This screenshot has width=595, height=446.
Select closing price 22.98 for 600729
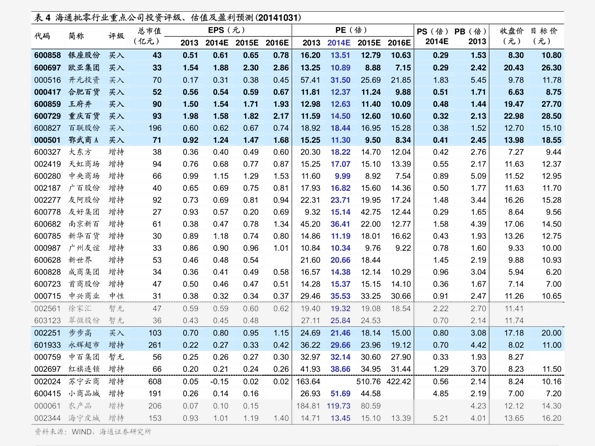[513, 116]
